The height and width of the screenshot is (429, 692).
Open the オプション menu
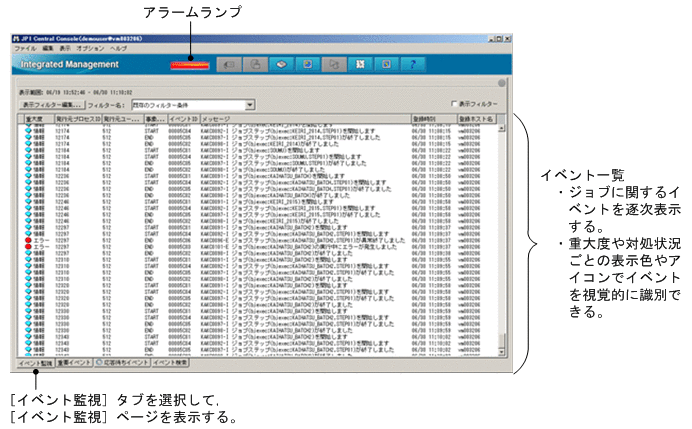tap(90, 48)
